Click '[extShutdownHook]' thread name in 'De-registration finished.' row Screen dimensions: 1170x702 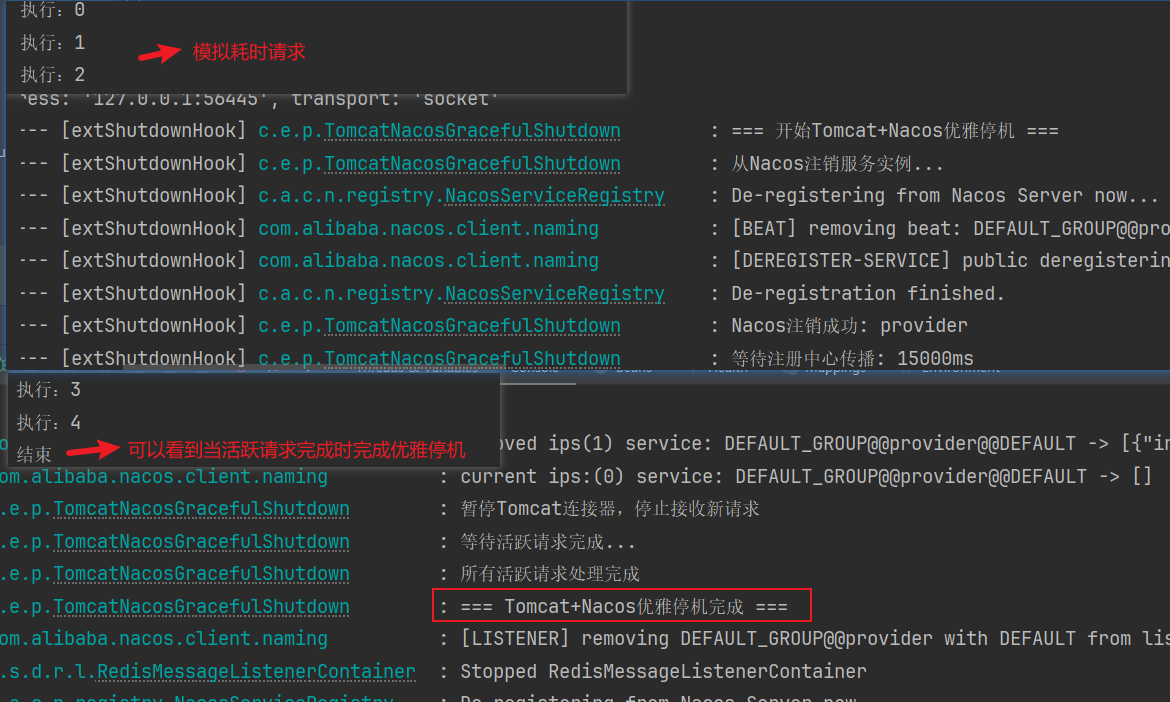pyautogui.click(x=154, y=294)
